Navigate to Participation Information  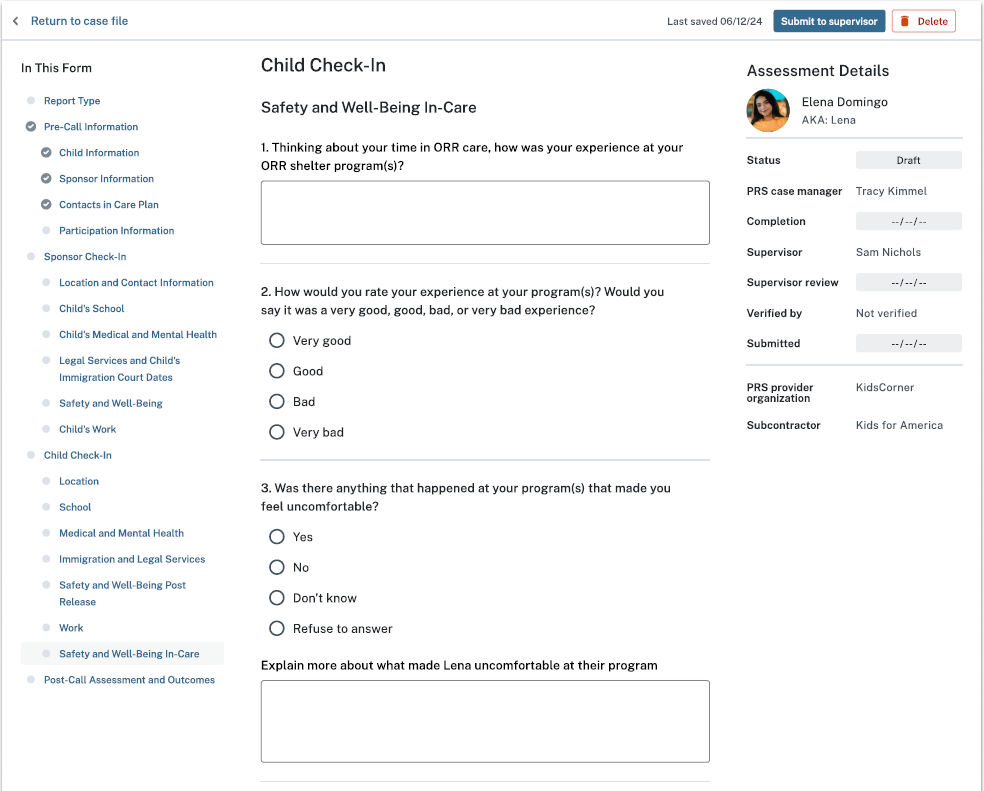(116, 231)
